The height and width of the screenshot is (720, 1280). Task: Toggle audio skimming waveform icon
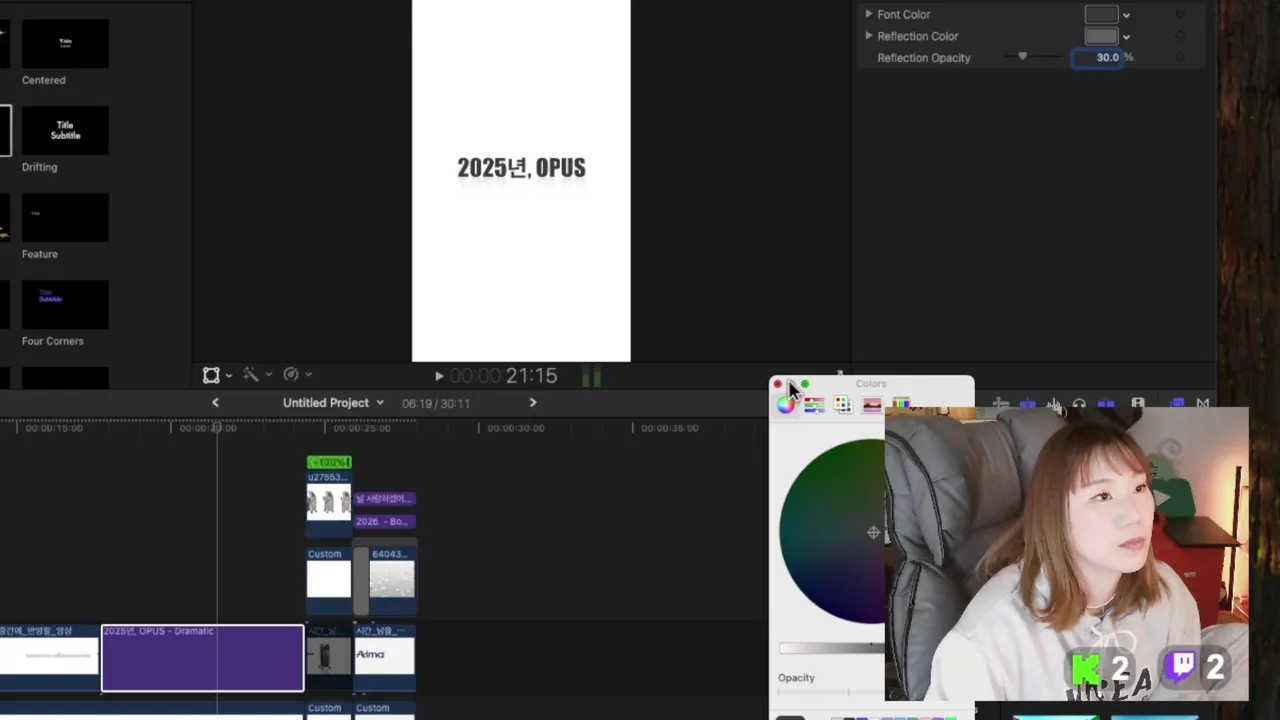[x=1054, y=403]
